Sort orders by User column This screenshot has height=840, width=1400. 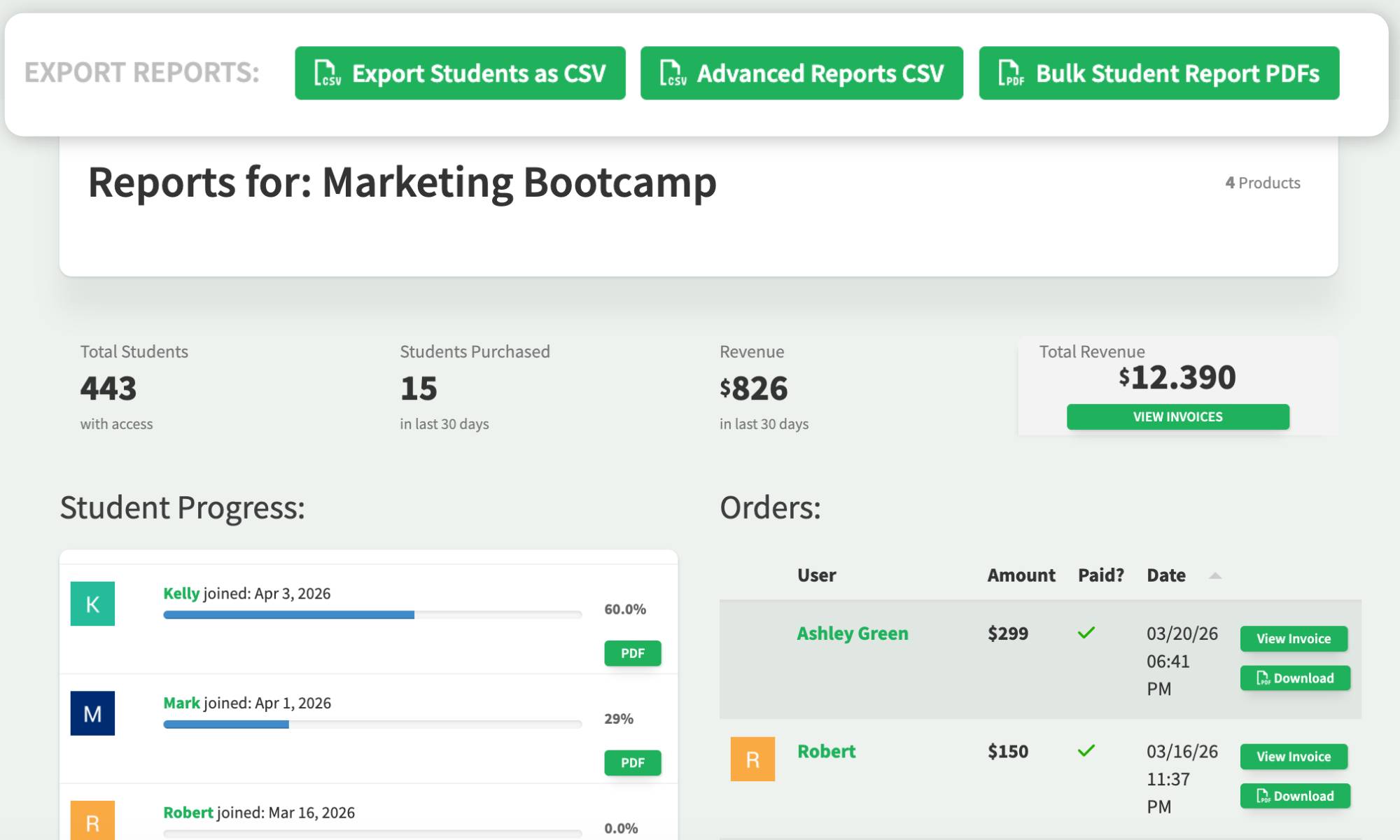pyautogui.click(x=816, y=575)
